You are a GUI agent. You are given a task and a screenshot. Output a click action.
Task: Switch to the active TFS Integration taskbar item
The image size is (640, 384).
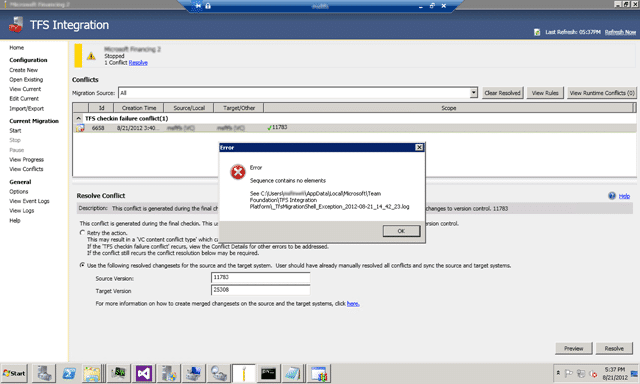pos(244,373)
